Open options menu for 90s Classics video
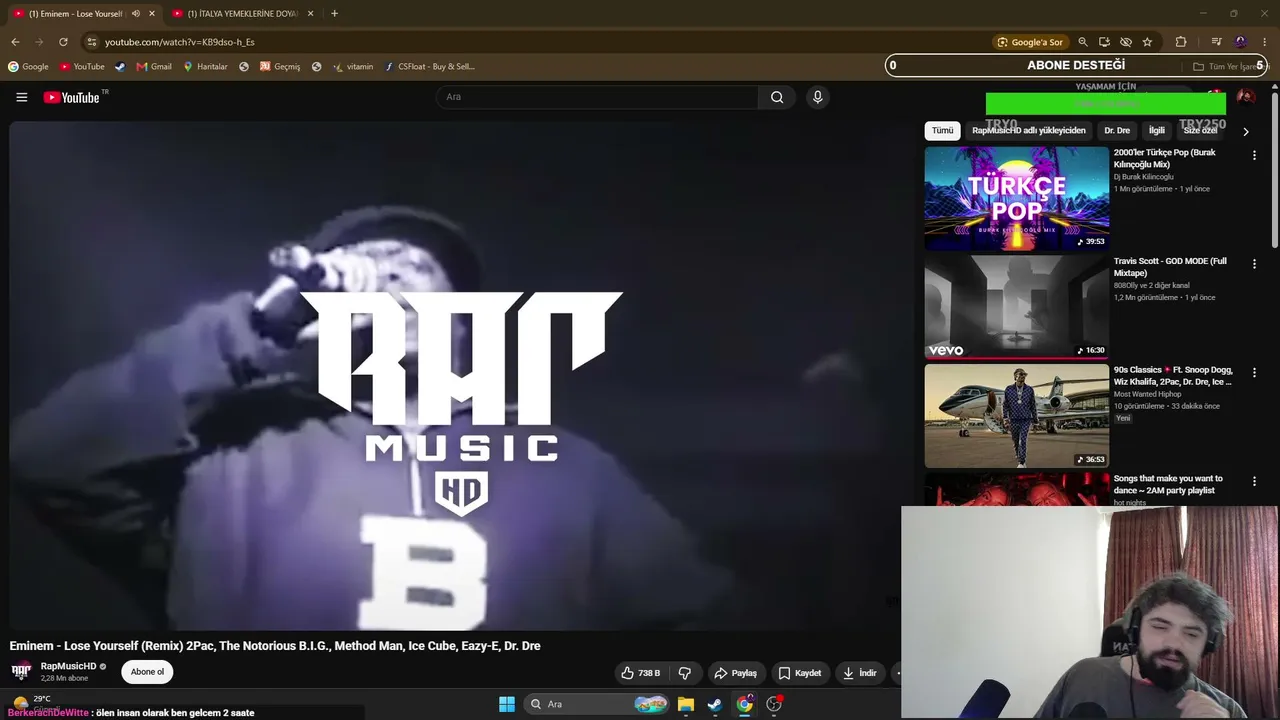 [x=1254, y=372]
